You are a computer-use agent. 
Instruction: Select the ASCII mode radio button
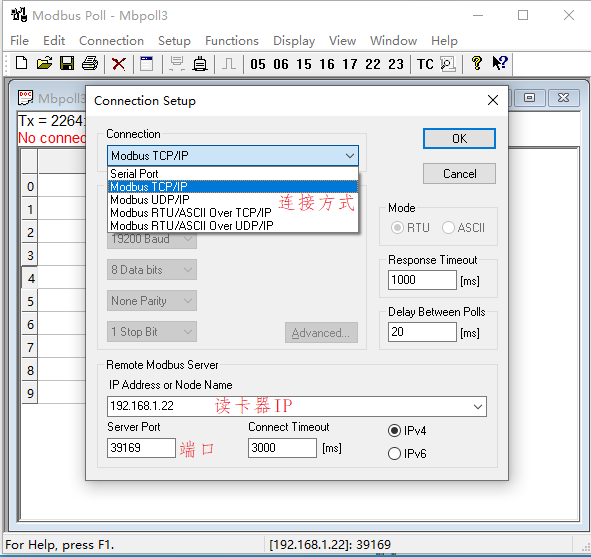(448, 228)
